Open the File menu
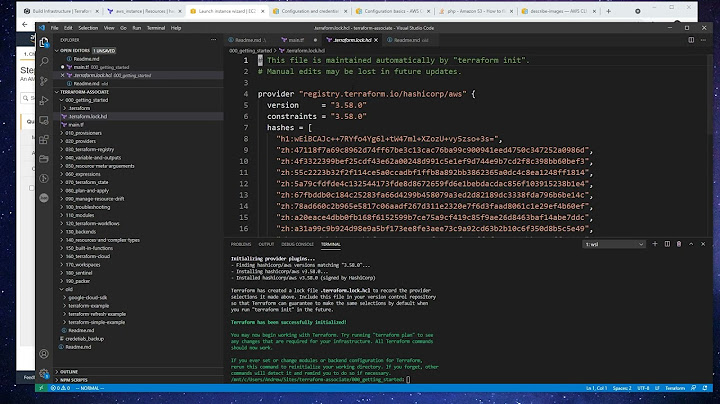 click(55, 28)
